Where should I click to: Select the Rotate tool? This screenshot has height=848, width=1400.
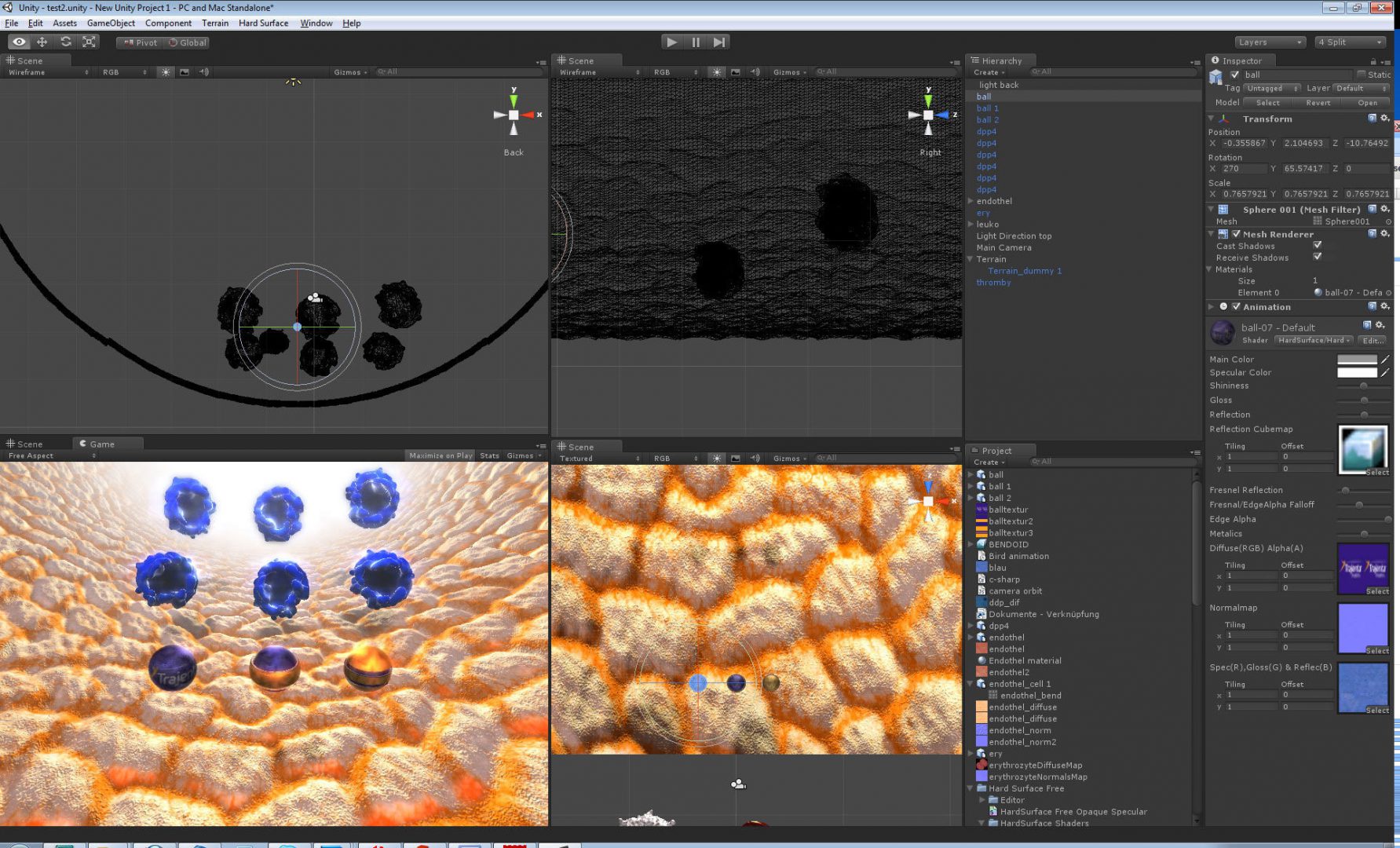coord(64,42)
